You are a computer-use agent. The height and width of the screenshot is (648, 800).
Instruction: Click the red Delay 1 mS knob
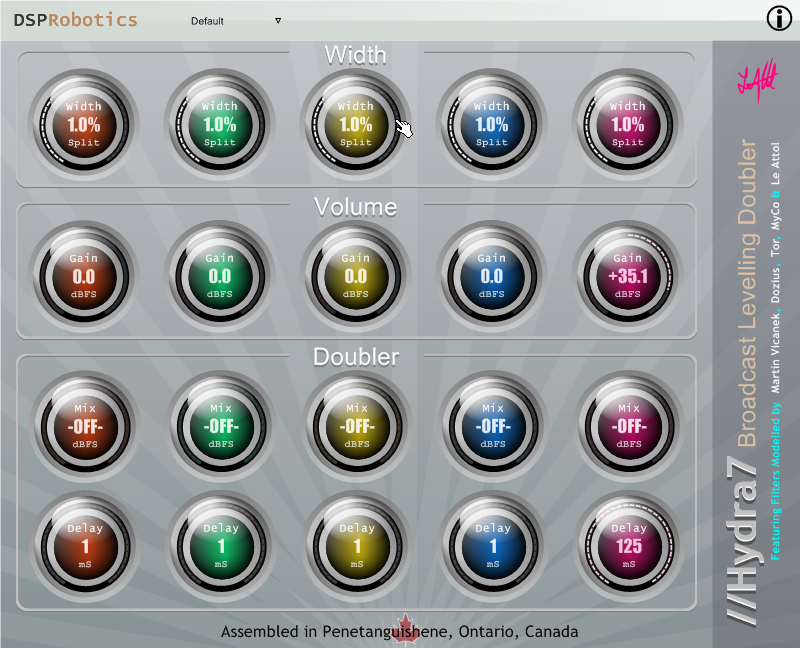85,546
